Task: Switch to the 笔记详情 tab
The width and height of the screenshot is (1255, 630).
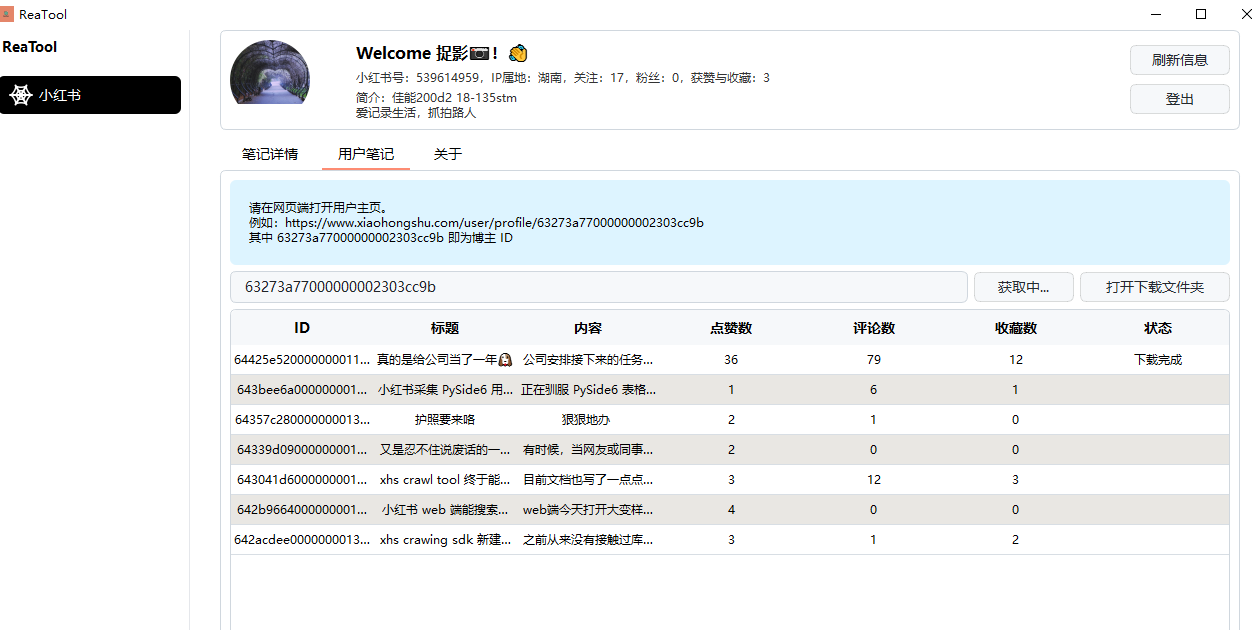Action: point(270,154)
